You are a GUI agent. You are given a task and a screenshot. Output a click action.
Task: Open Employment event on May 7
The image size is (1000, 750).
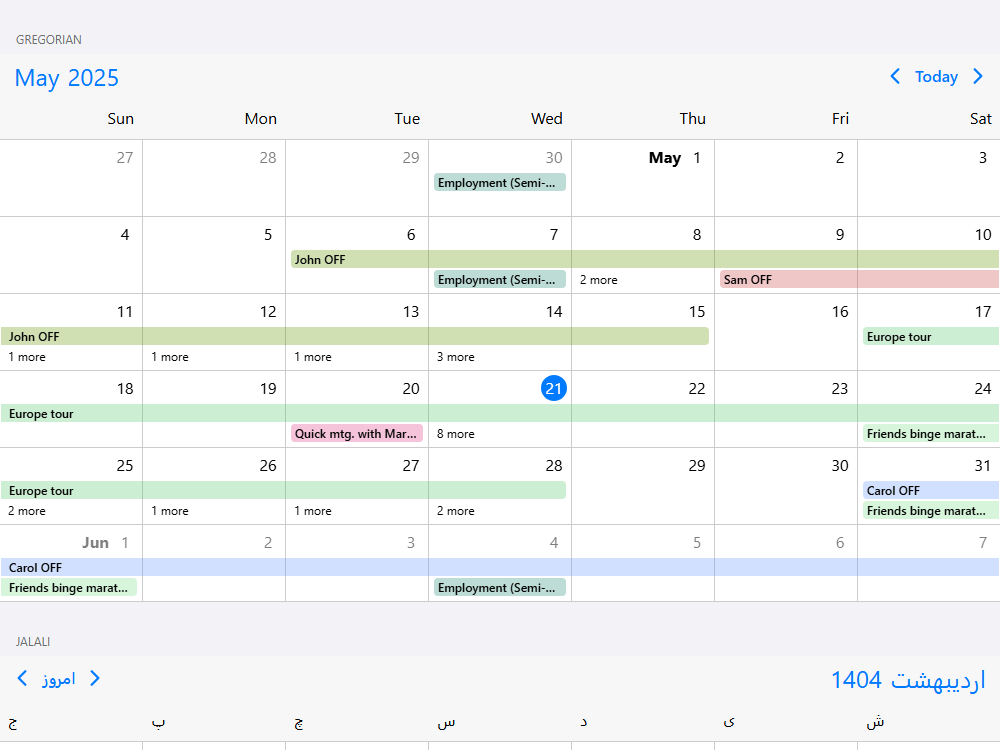(500, 279)
